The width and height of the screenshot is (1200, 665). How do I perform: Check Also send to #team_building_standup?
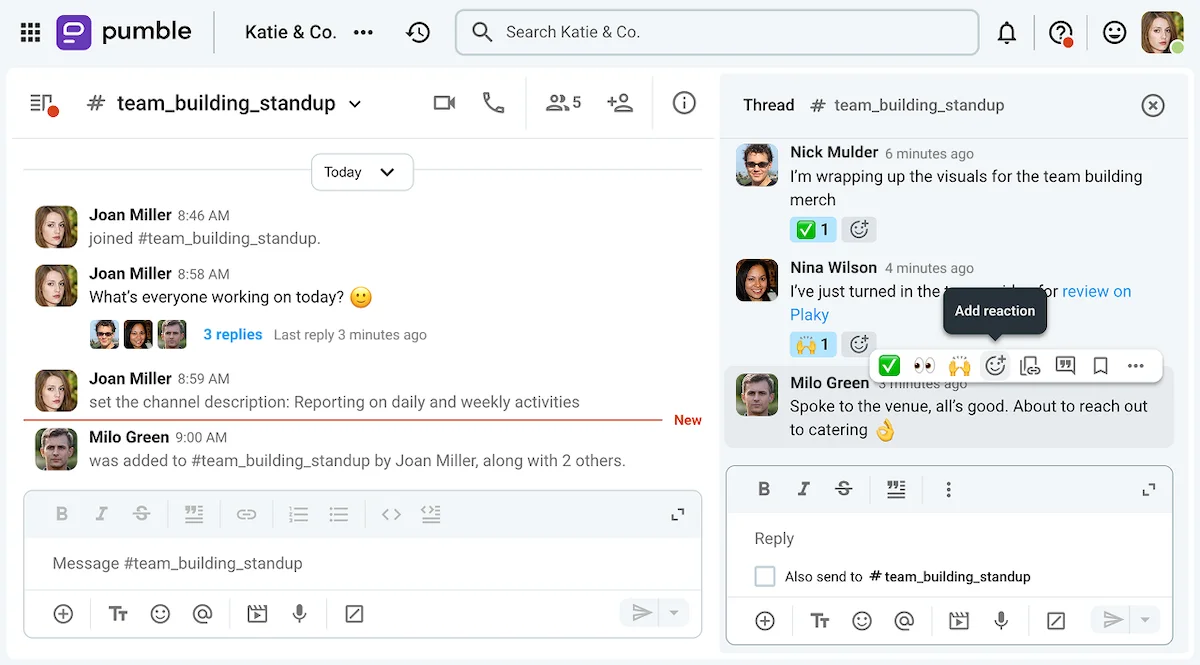coord(765,576)
